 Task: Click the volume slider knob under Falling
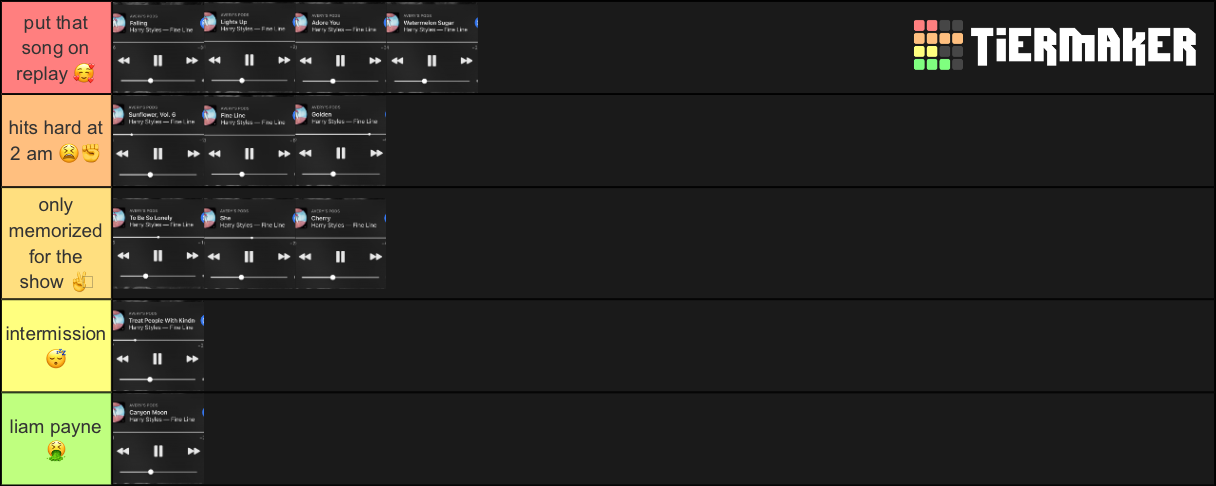coord(150,80)
